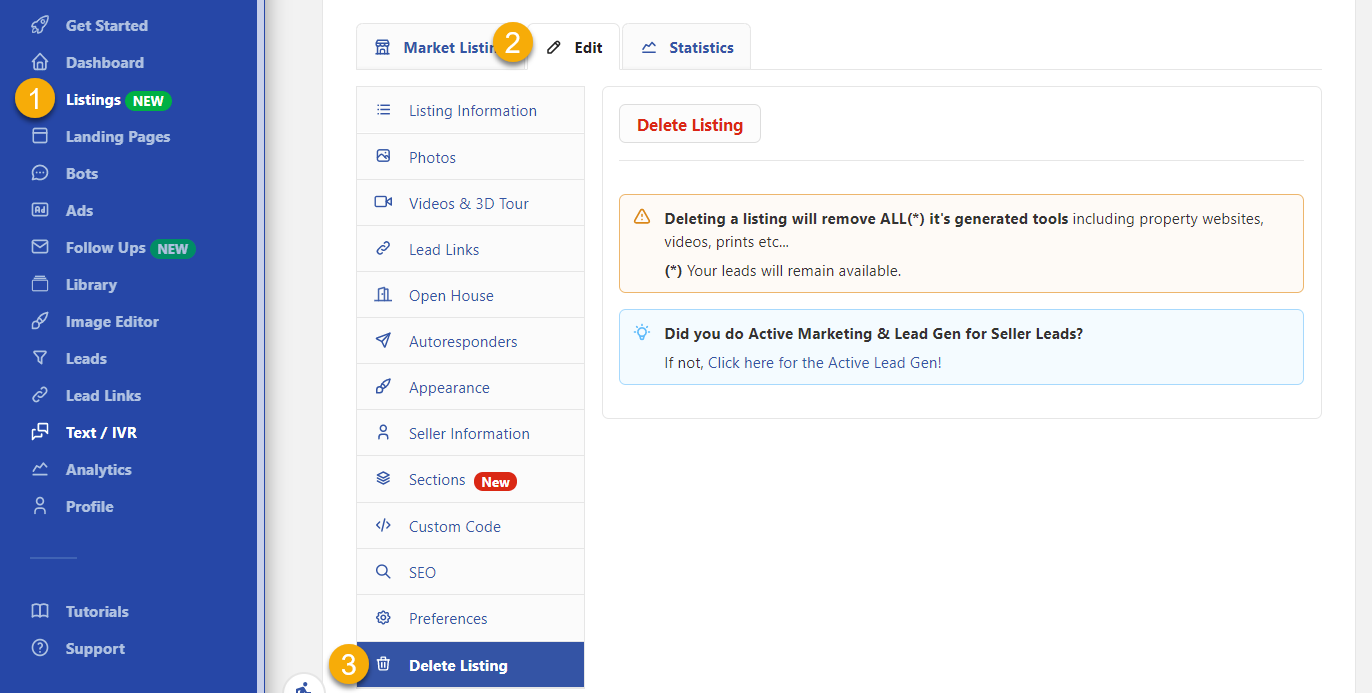Open the Tutorials section
The width and height of the screenshot is (1372, 693).
[97, 611]
